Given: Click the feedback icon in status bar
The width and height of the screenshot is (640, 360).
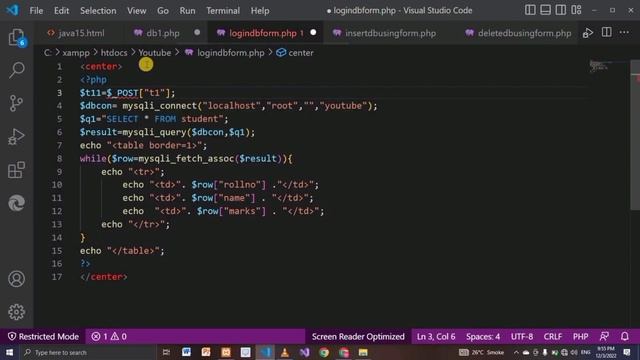Looking at the screenshot, I should point(604,336).
